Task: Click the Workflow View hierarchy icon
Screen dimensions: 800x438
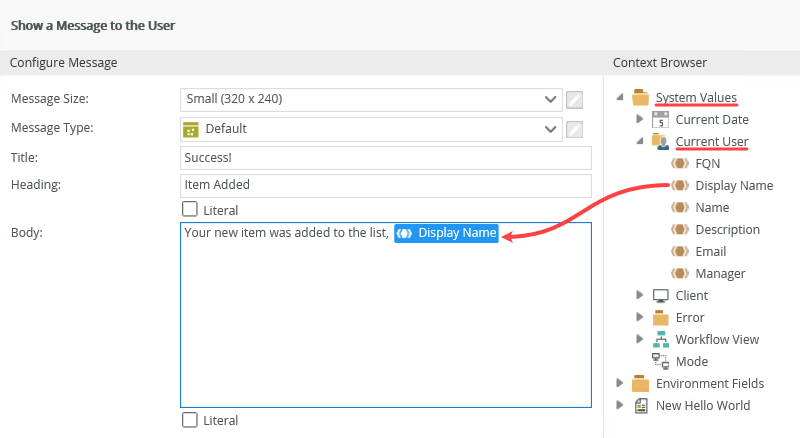Action: 660,339
